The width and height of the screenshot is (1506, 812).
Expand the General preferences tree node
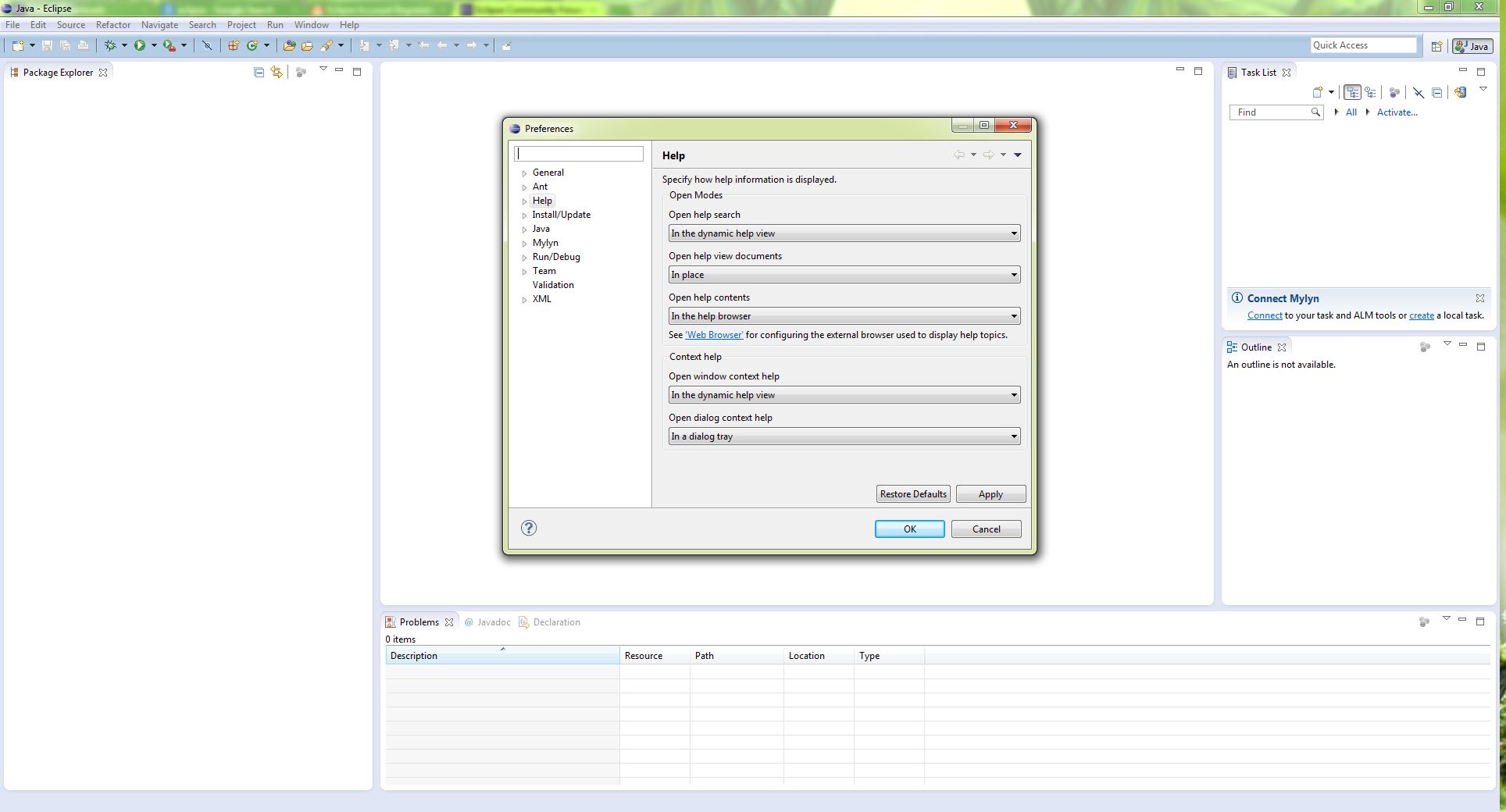pos(524,173)
